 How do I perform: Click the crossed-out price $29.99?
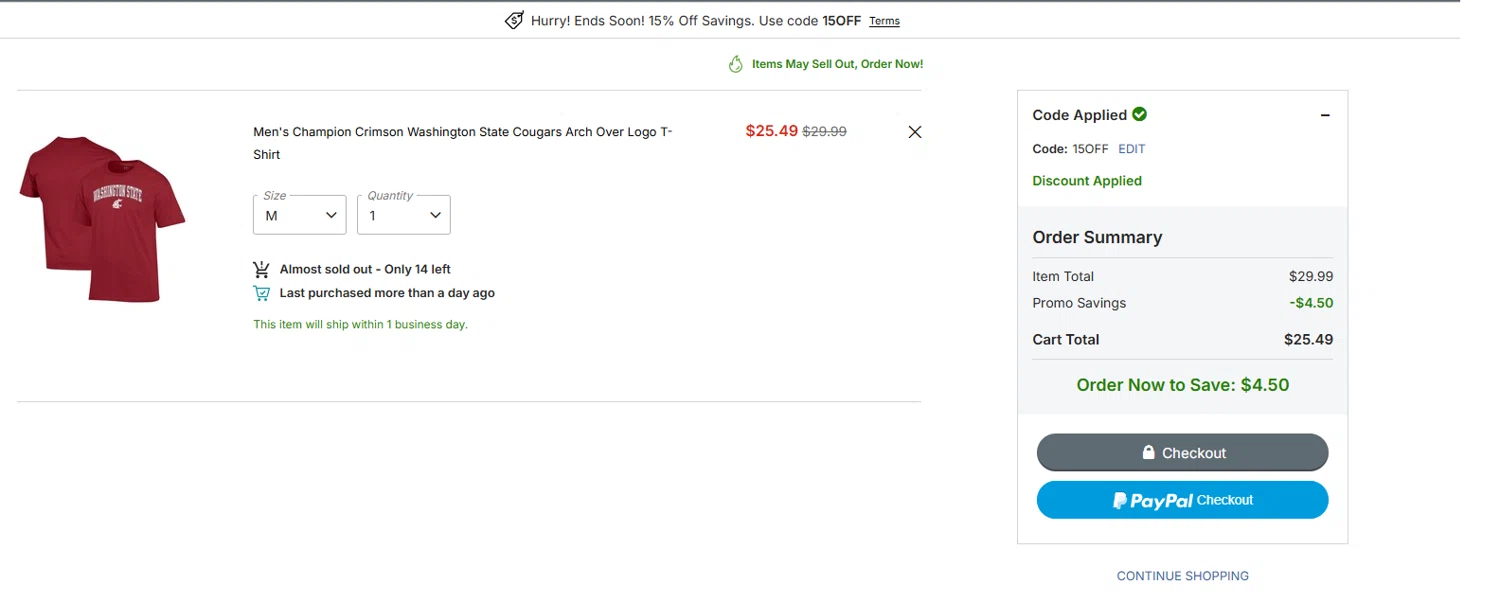tap(825, 131)
